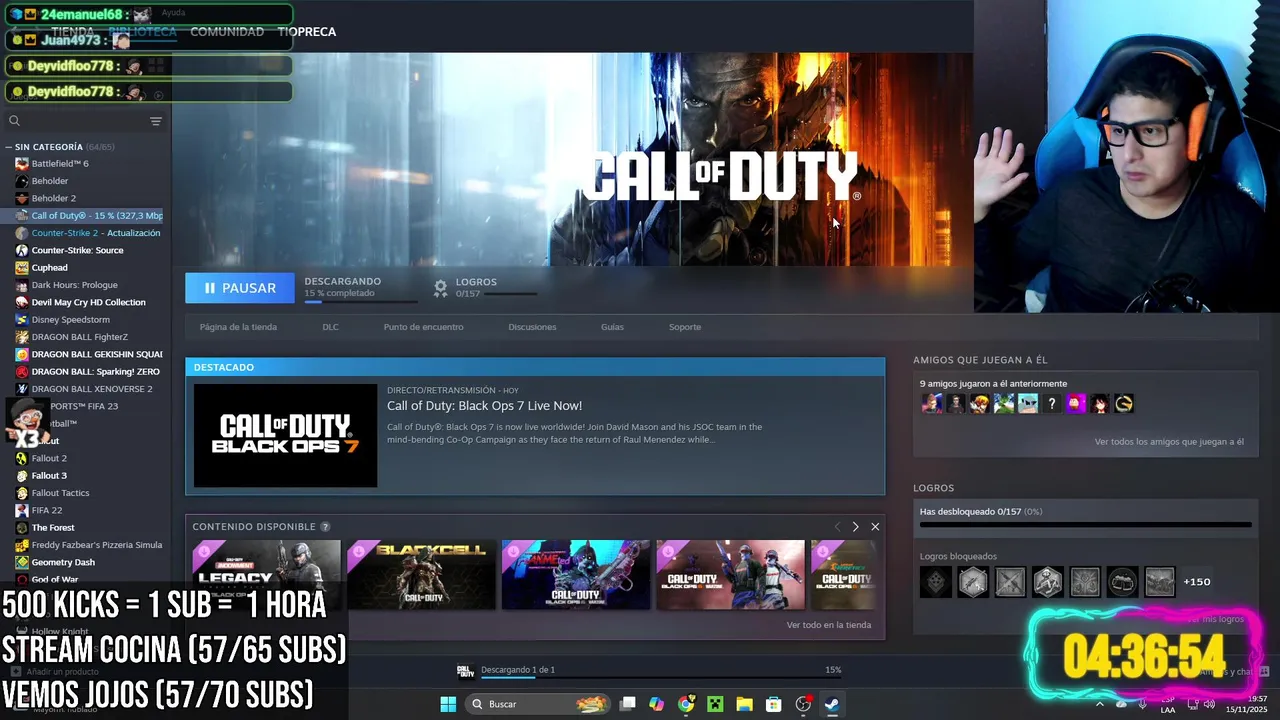Click the Steam taskbar icon
The height and width of the screenshot is (720, 1280).
point(831,704)
